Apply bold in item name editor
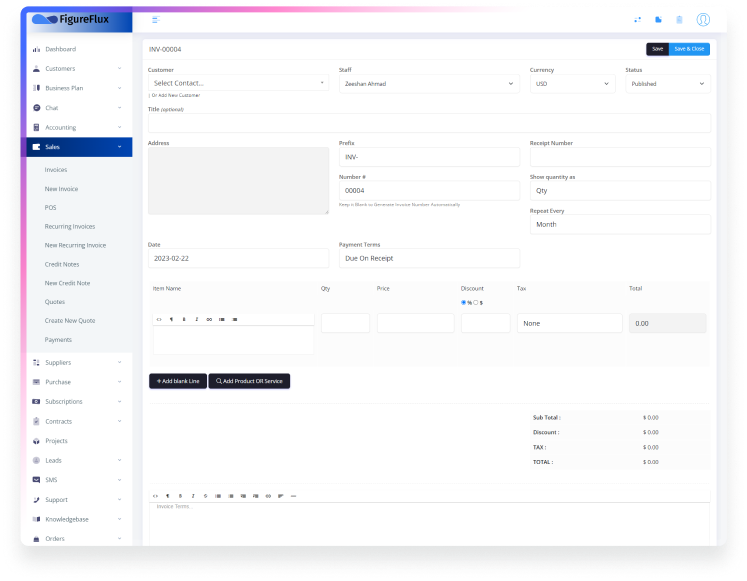This screenshot has width=747, height=581. tap(184, 320)
